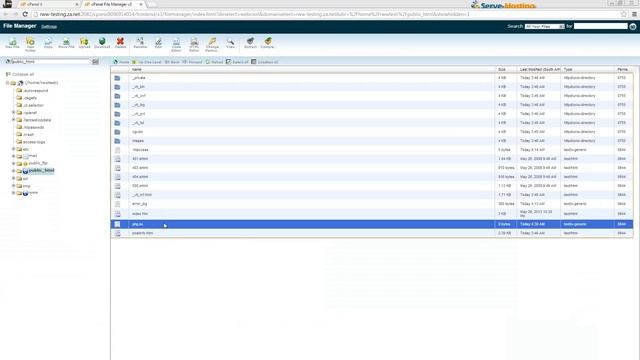Select the postinfo.html file row
The height and width of the screenshot is (360, 640).
click(x=371, y=233)
